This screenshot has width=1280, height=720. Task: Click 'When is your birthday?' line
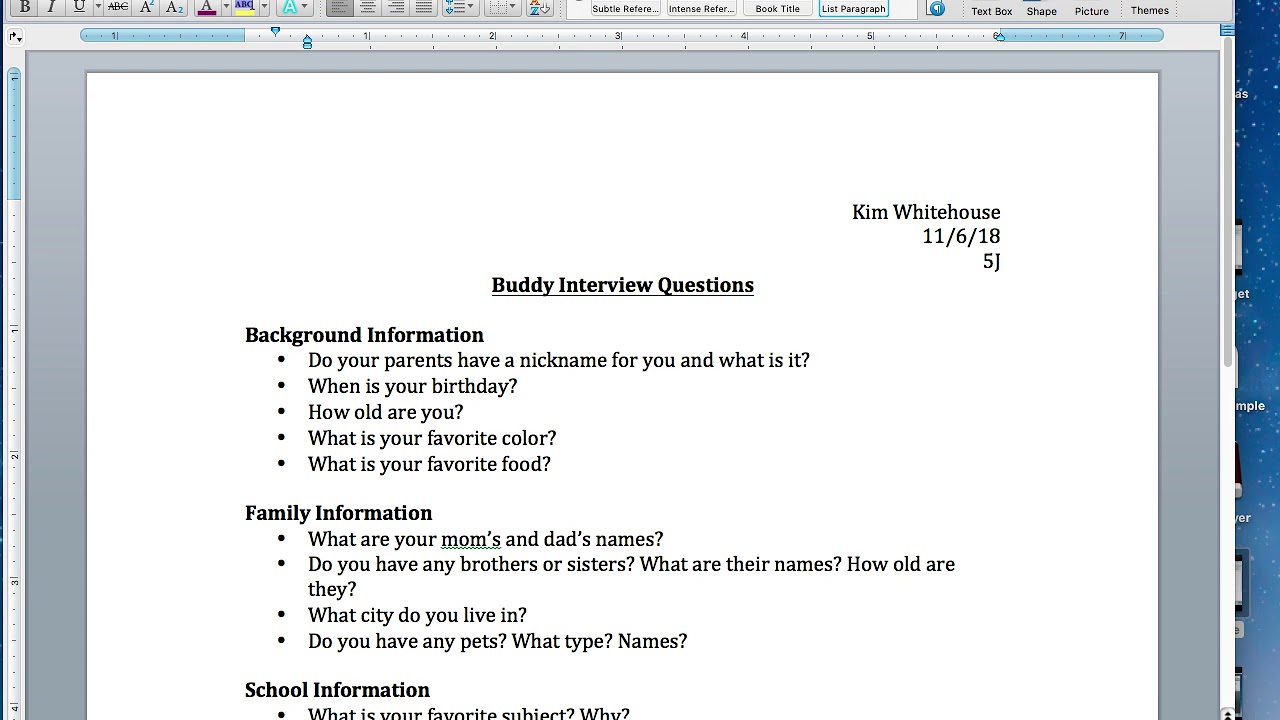coord(412,386)
